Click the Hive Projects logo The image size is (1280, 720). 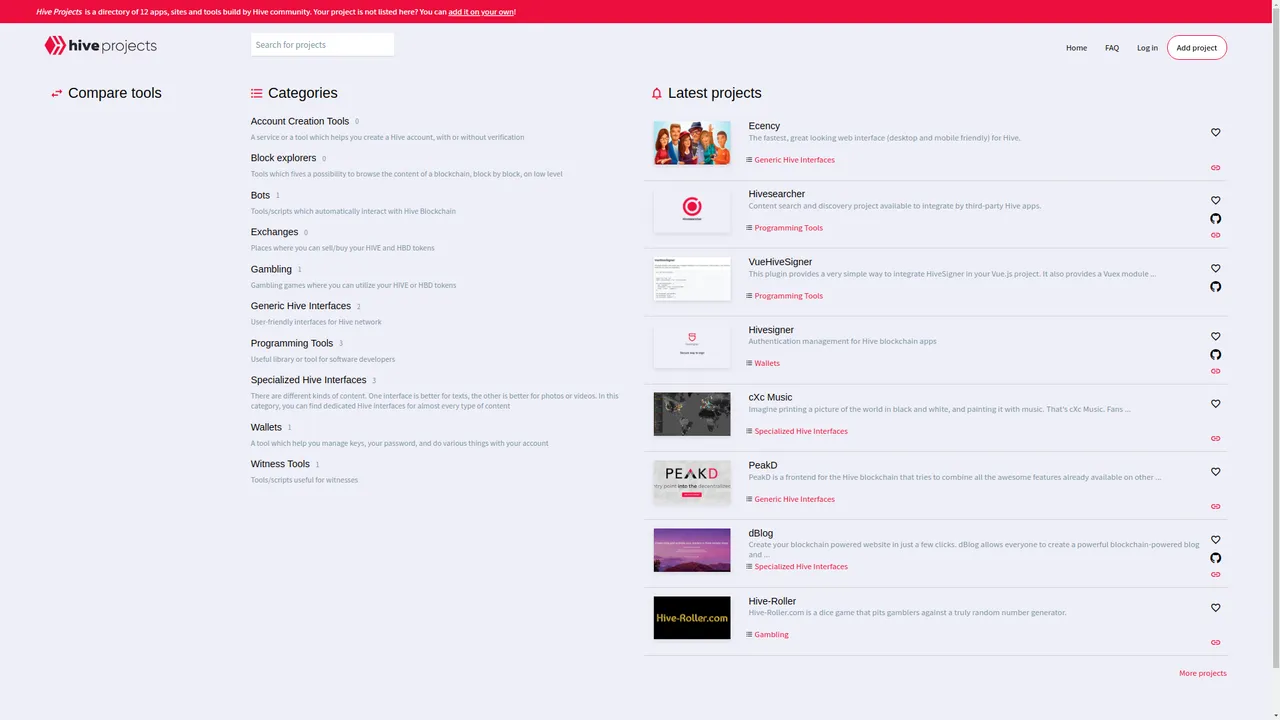(x=100, y=46)
